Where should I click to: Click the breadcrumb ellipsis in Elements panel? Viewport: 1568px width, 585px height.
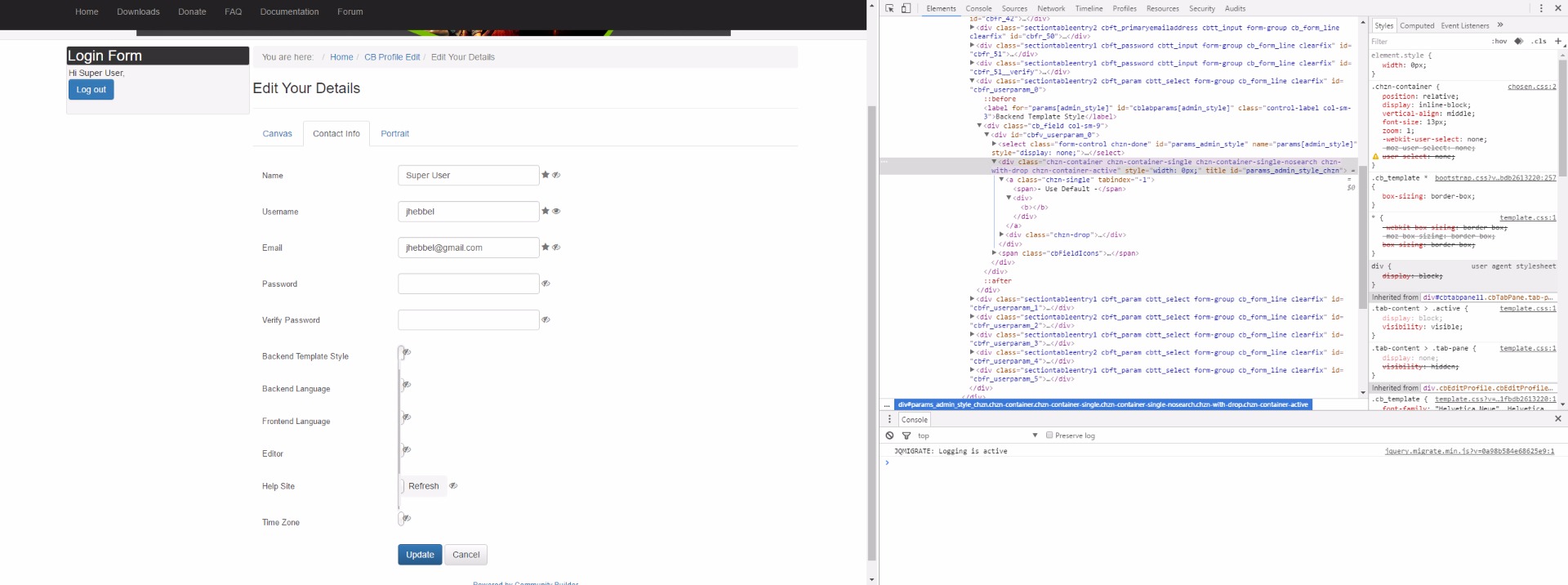tap(887, 404)
